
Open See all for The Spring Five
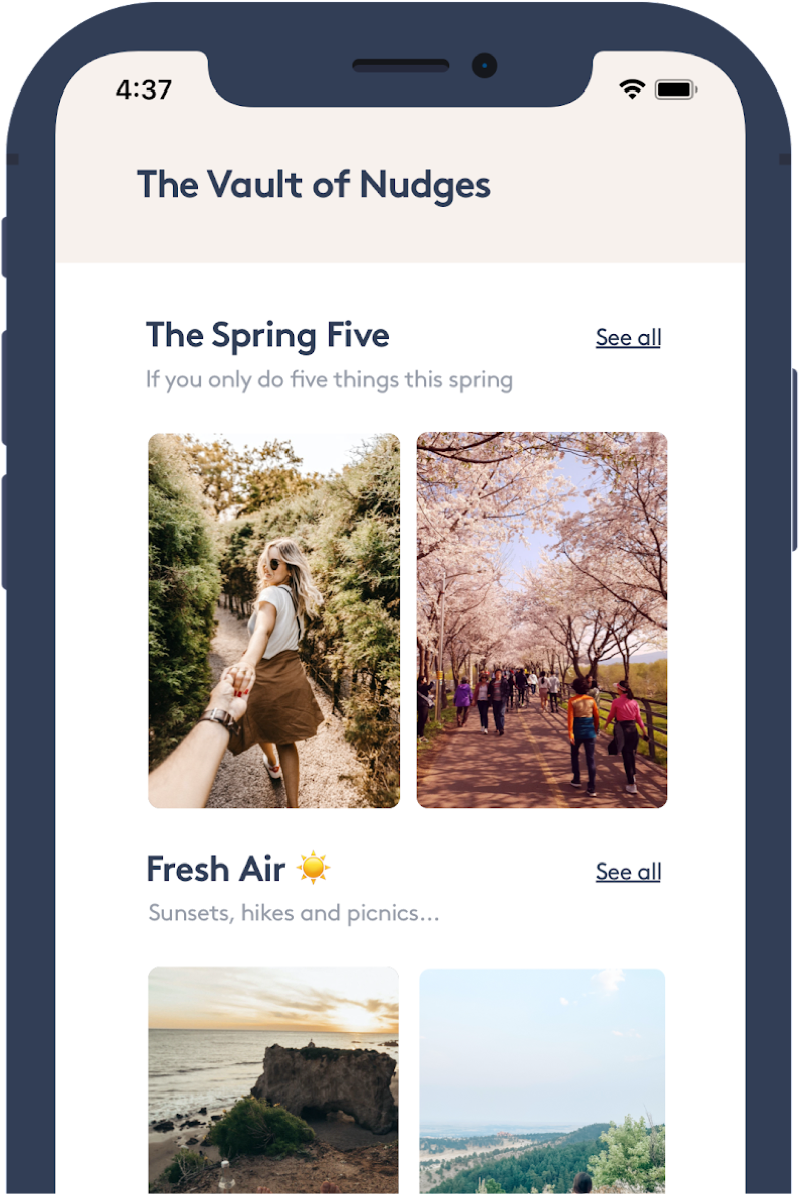[x=628, y=337]
